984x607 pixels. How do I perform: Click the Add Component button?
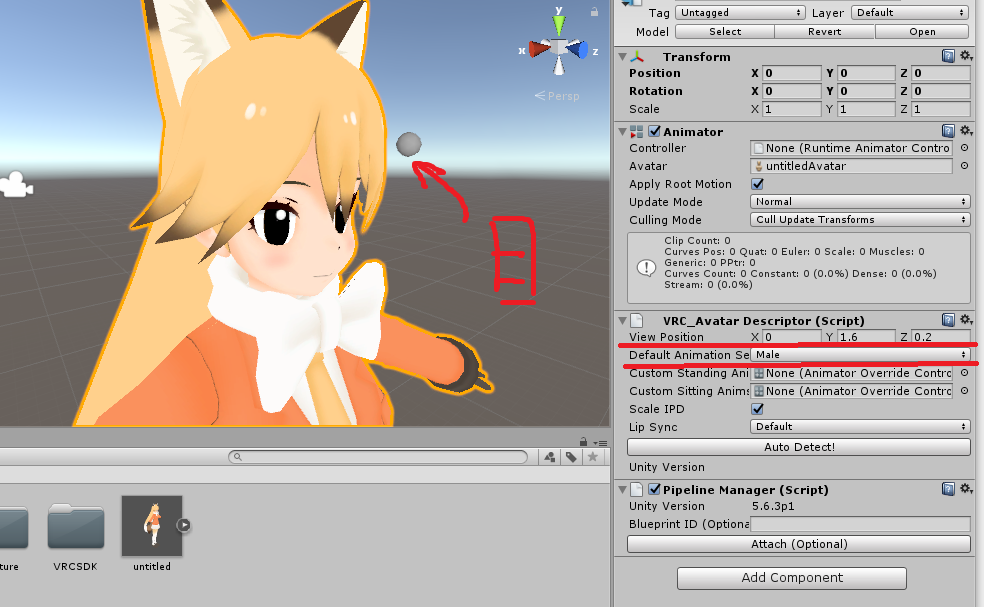point(792,577)
